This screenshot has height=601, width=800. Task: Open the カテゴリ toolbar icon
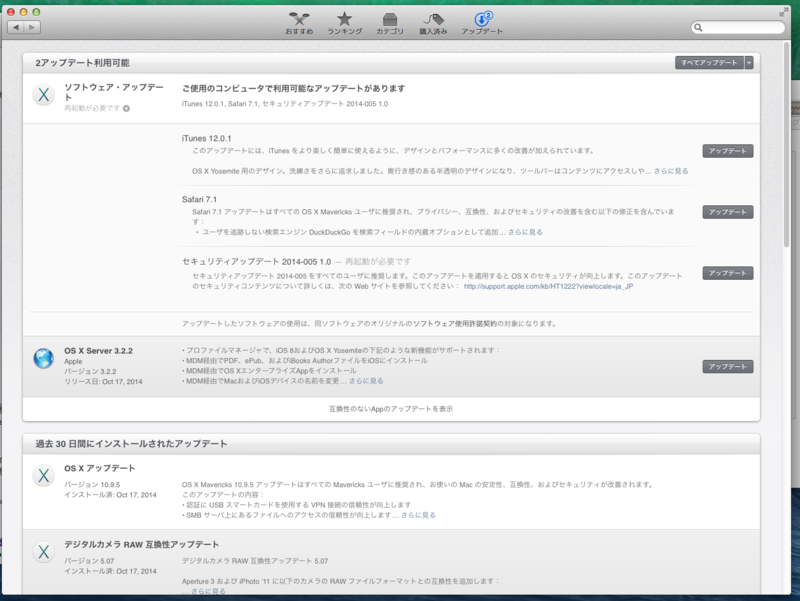point(390,23)
